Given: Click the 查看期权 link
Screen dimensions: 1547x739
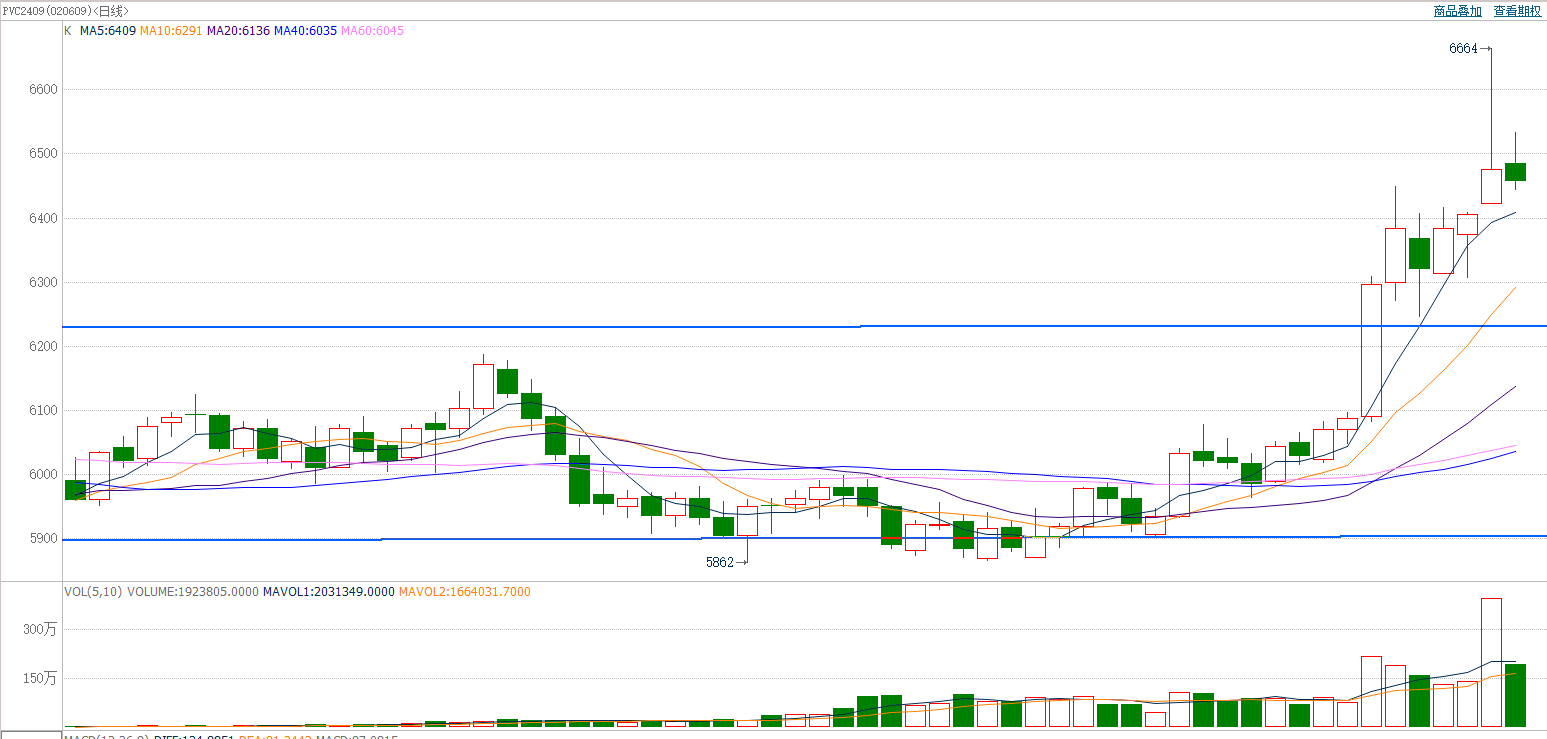Looking at the screenshot, I should point(1517,11).
